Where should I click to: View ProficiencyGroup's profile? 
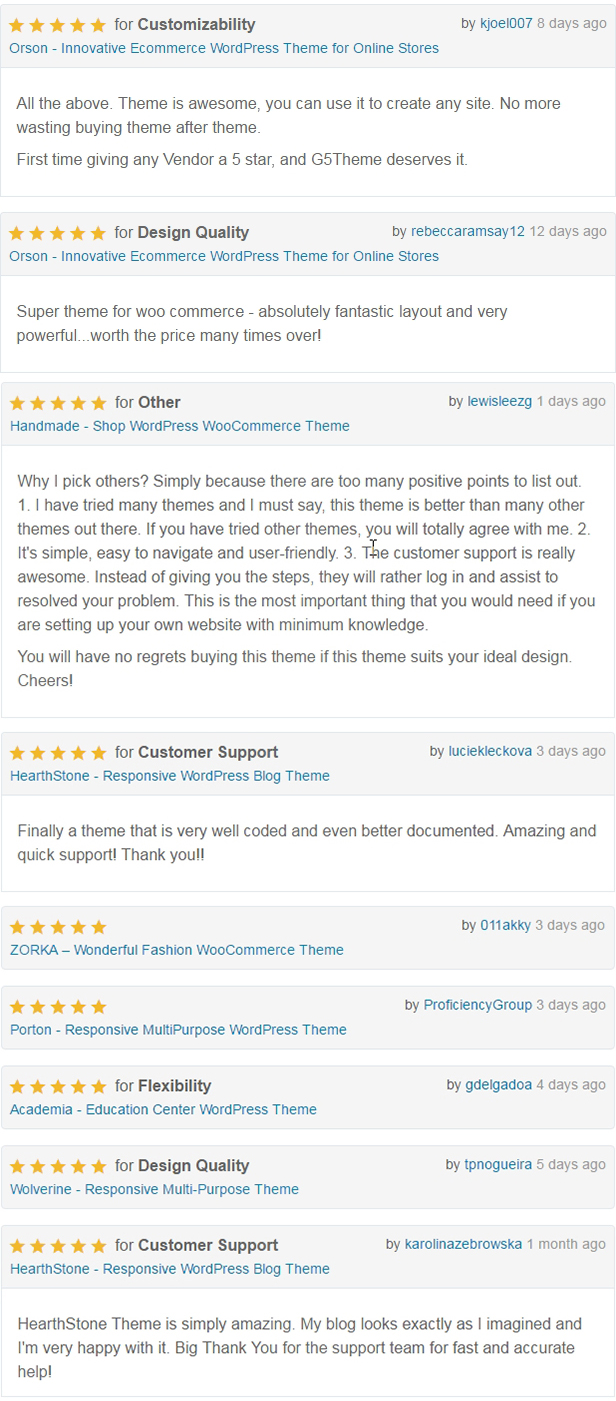477,1005
